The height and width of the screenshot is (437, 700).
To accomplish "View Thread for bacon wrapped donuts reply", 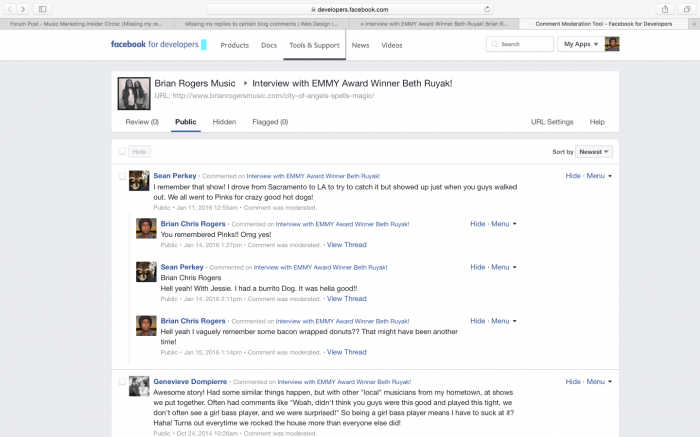I will point(346,353).
